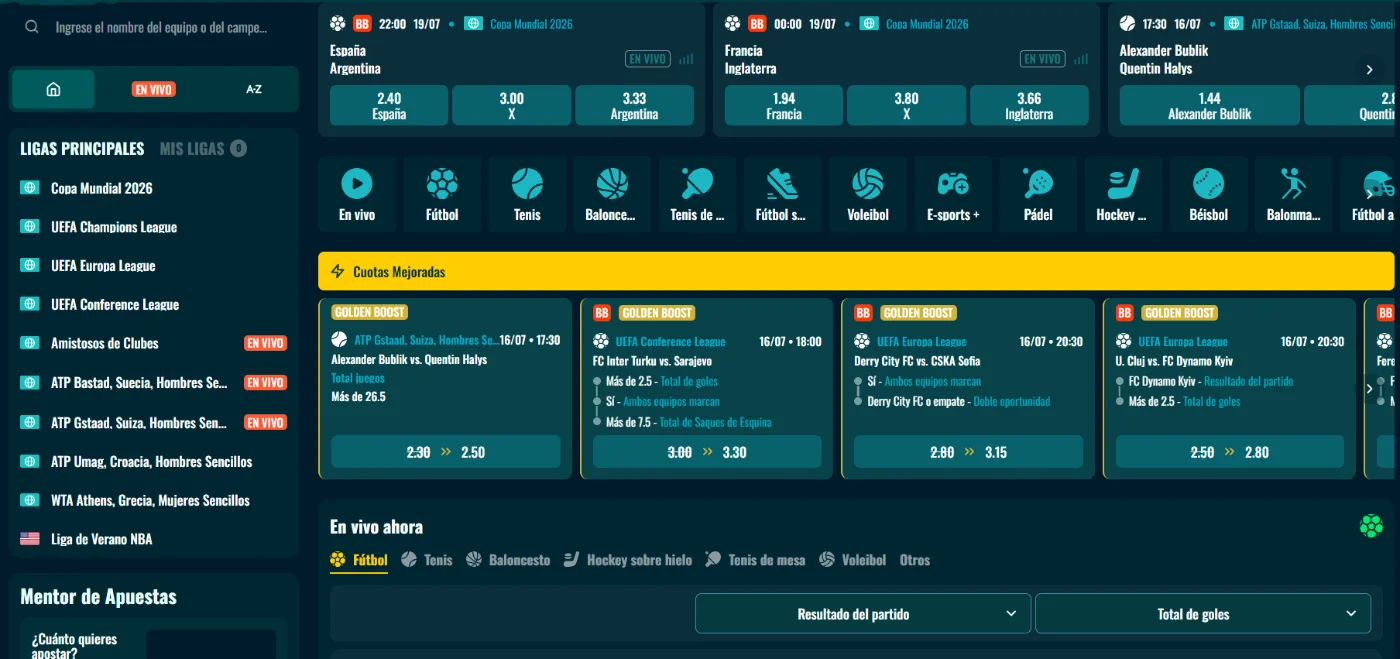Open the MIS LIGAS tab
Viewport: 1400px width, 659px height.
click(x=203, y=149)
